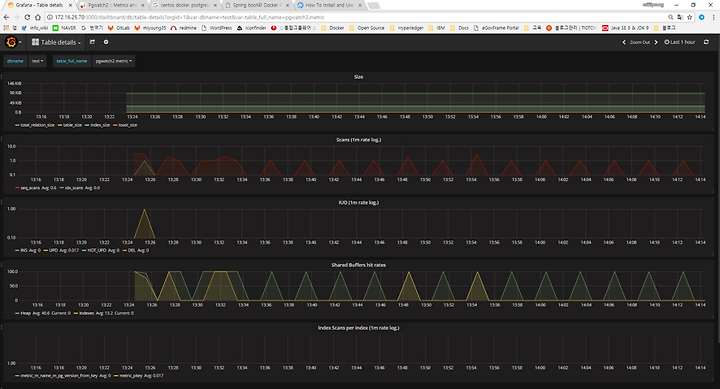Screen dimensions: 720x389
Task: Click the share dashboard icon
Action: click(x=92, y=42)
